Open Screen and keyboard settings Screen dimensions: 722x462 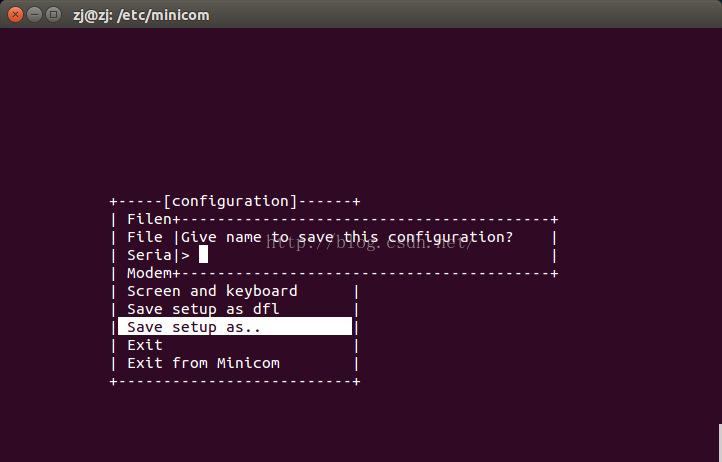point(212,291)
